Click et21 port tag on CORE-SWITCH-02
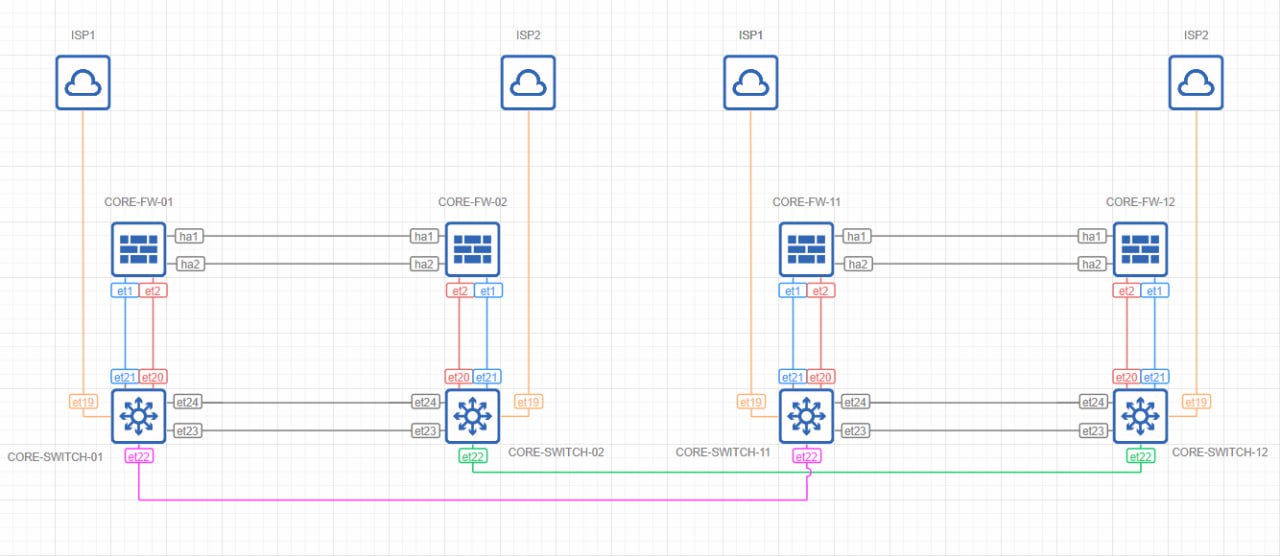This screenshot has height=556, width=1280. [488, 377]
